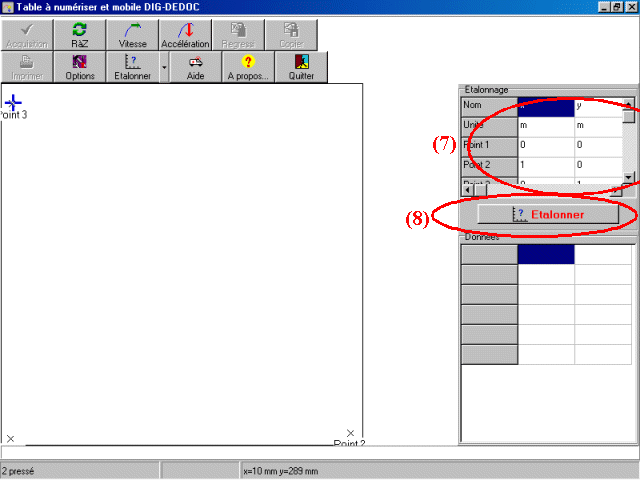This screenshot has width=640, height=480.
Task: Select the Vitesse velocity tool
Action: (132, 36)
